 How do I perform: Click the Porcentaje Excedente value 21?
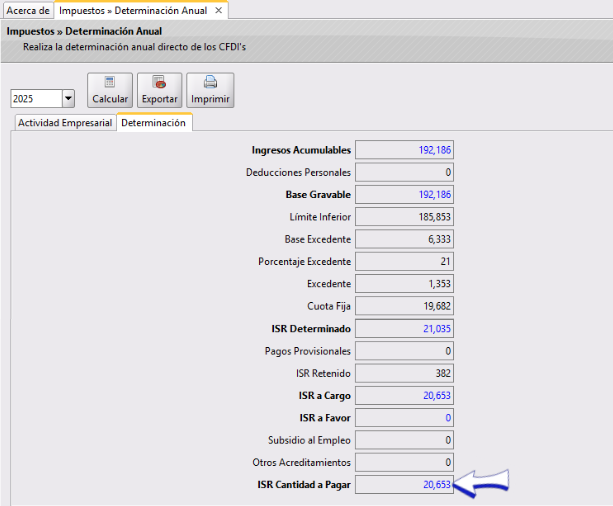[x=404, y=261]
